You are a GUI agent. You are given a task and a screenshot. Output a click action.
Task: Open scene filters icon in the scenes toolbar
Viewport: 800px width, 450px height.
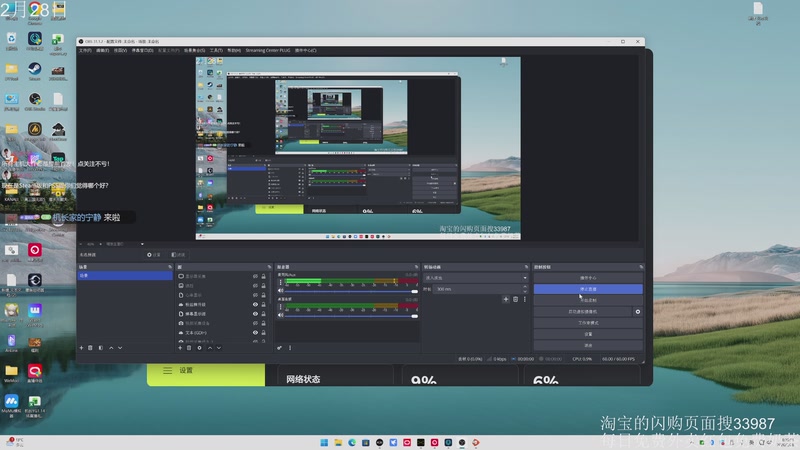click(101, 348)
